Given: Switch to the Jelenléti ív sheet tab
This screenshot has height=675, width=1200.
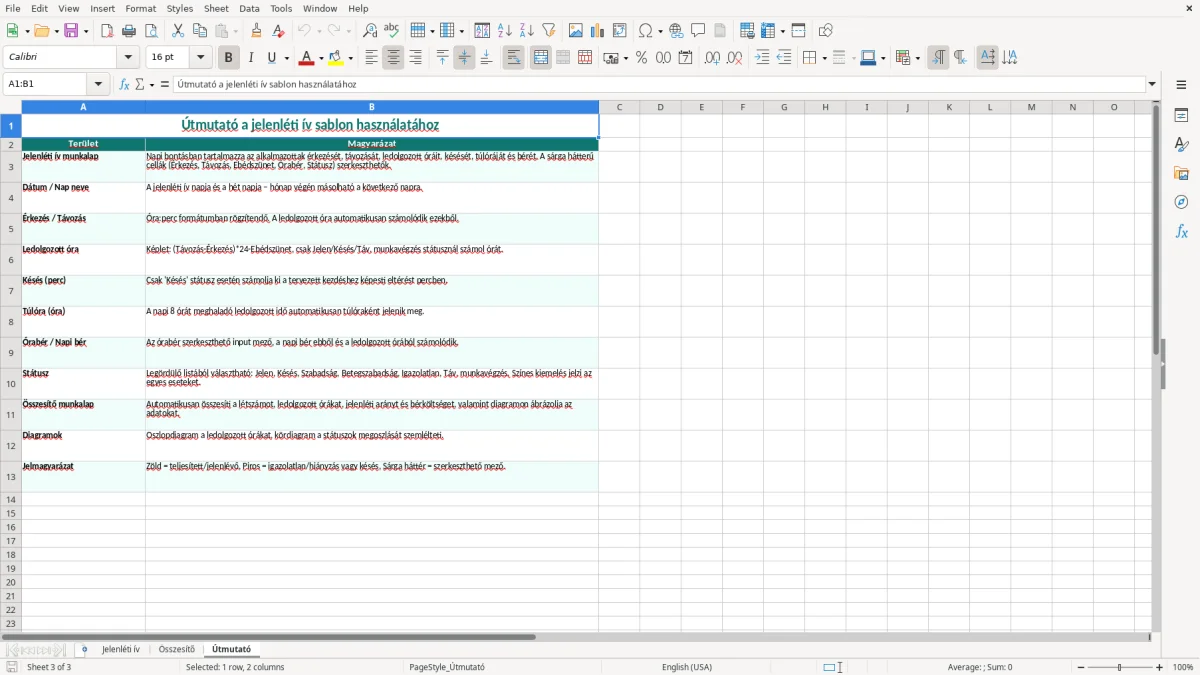Looking at the screenshot, I should (x=121, y=649).
